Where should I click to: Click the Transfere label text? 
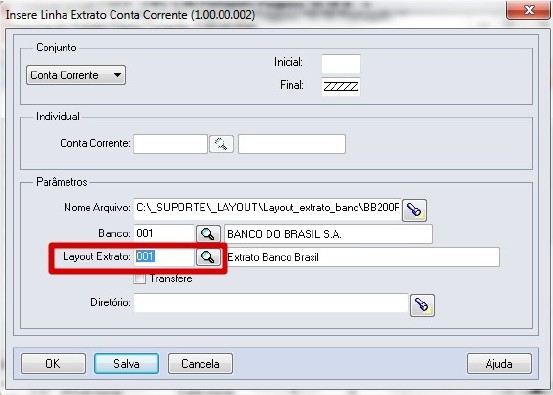point(171,279)
